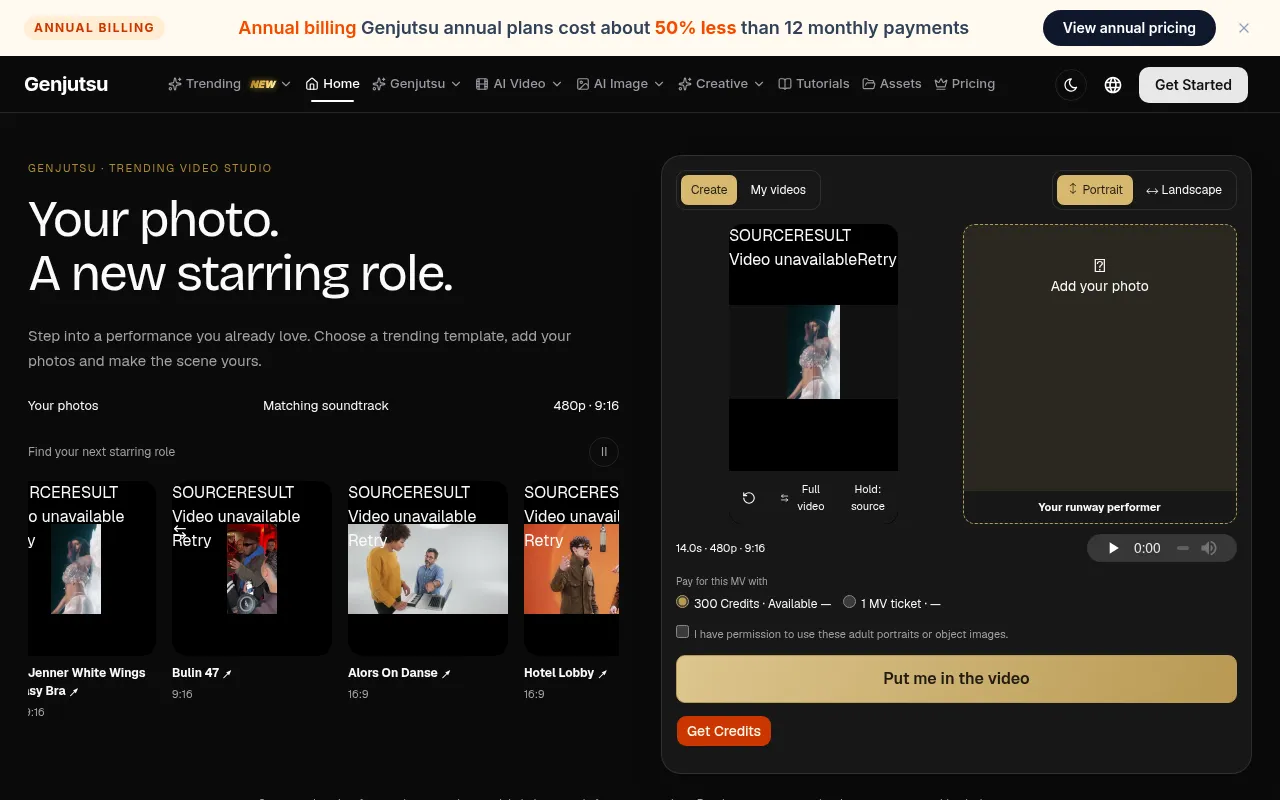Open the AI Video dropdown

coord(518,84)
